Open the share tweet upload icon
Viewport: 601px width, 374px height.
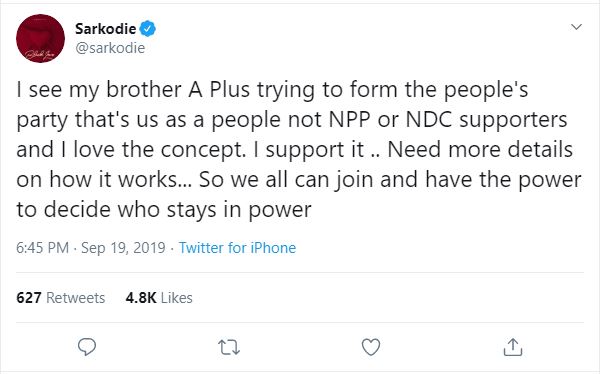pos(513,347)
